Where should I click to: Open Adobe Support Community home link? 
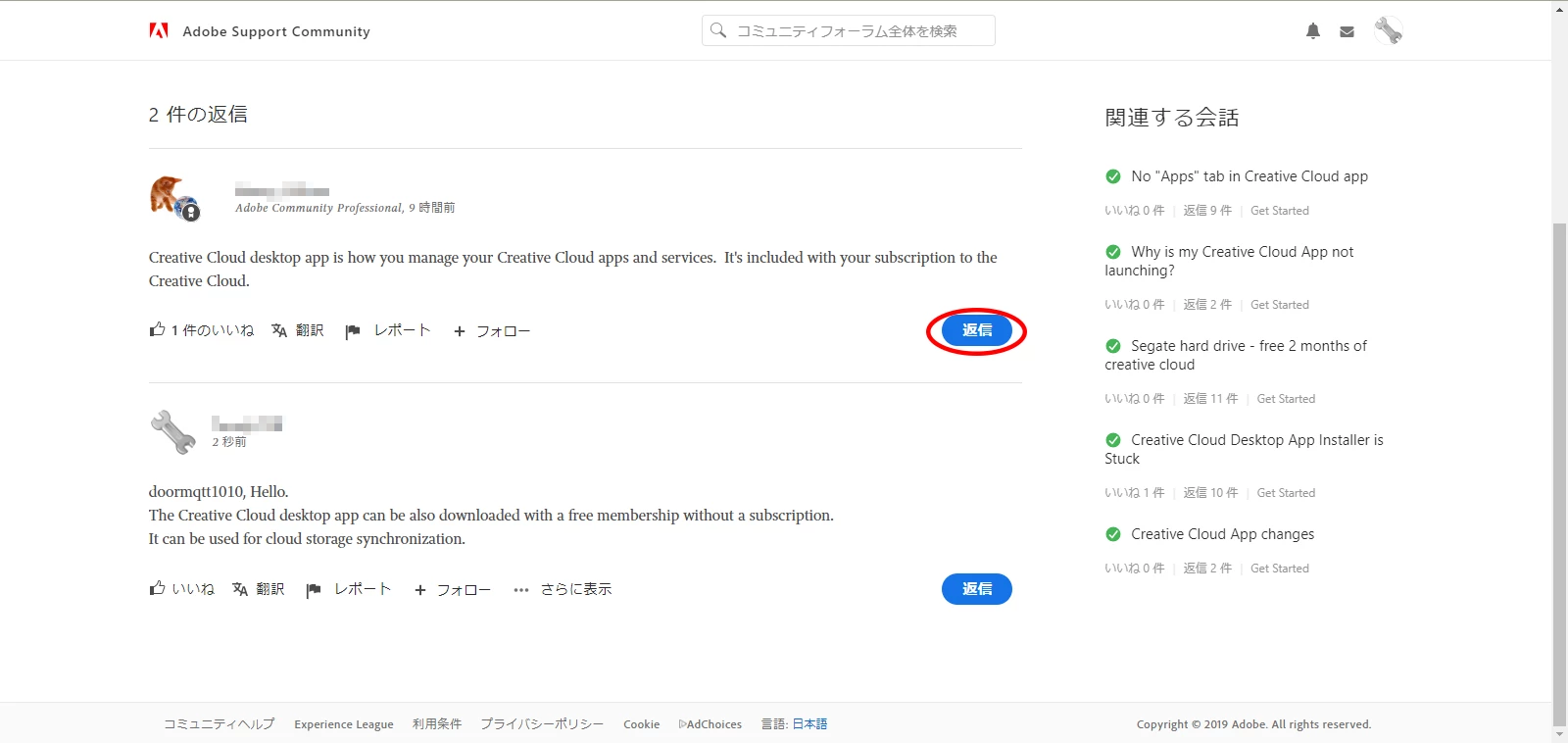click(x=276, y=31)
